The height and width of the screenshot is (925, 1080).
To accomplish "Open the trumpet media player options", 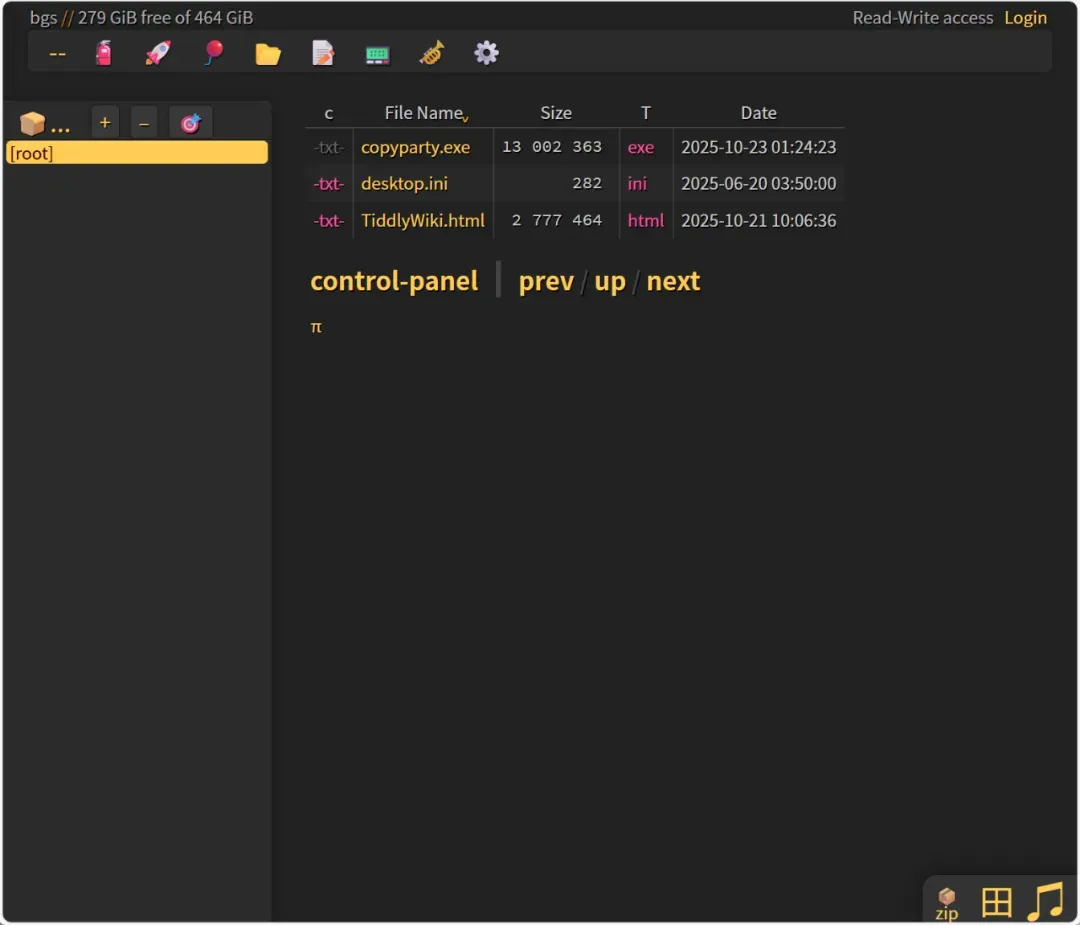I will click(x=432, y=53).
